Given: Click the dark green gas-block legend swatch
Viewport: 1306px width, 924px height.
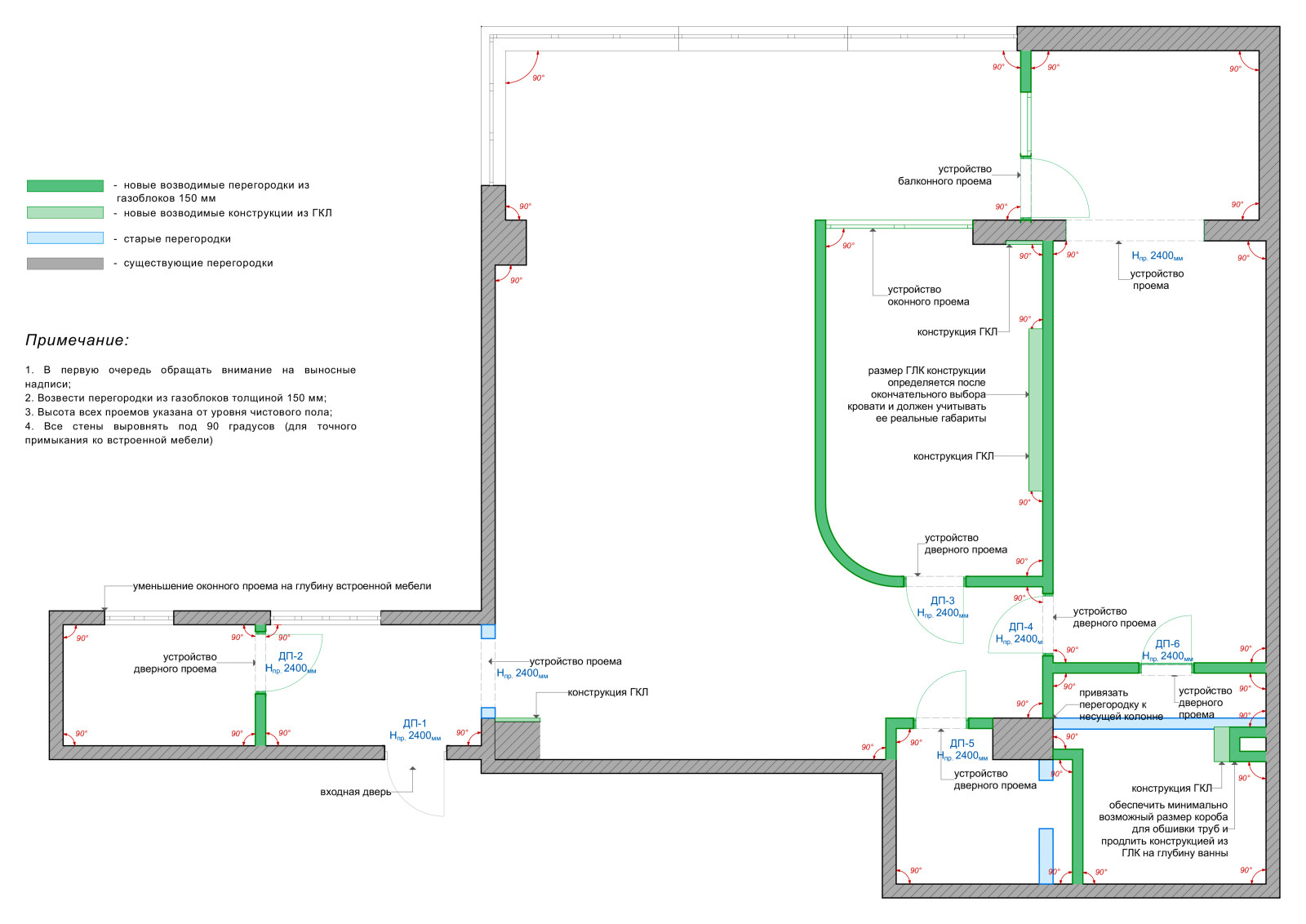Looking at the screenshot, I should 65,186.
